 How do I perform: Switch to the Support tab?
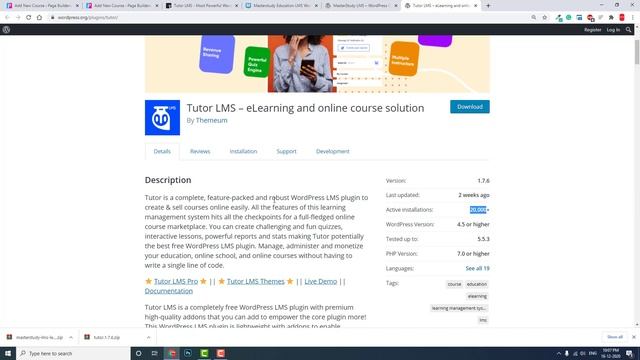[286, 151]
